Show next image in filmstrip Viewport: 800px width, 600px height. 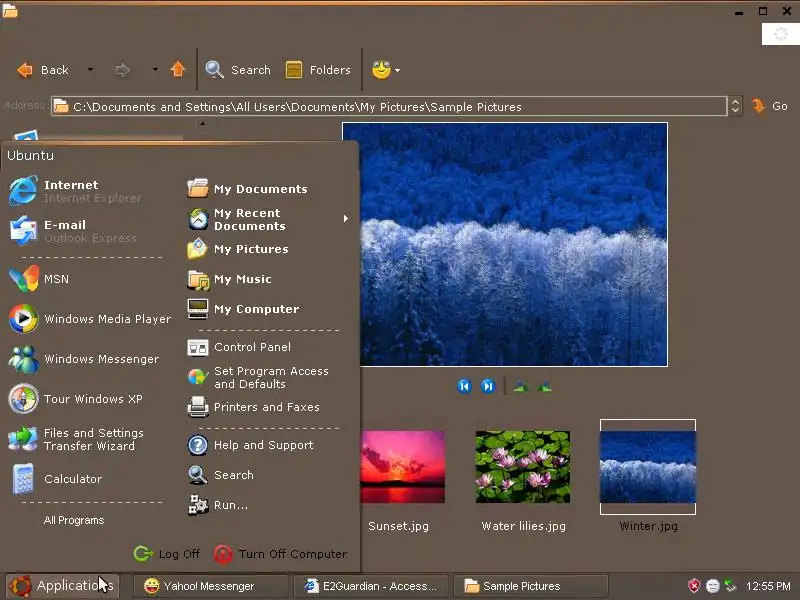pos(488,386)
